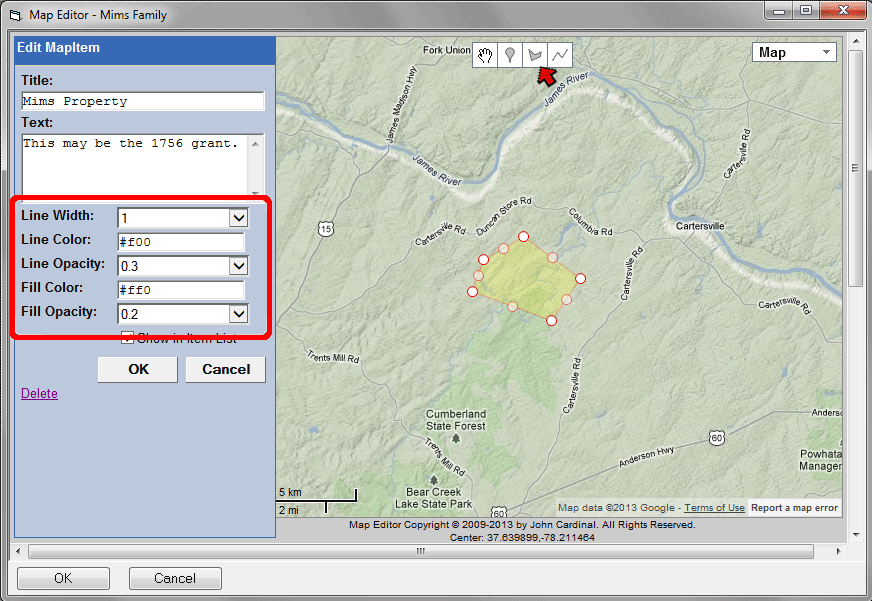Click the topmost vertex of the yellow polygon
872x601 pixels.
tap(523, 237)
